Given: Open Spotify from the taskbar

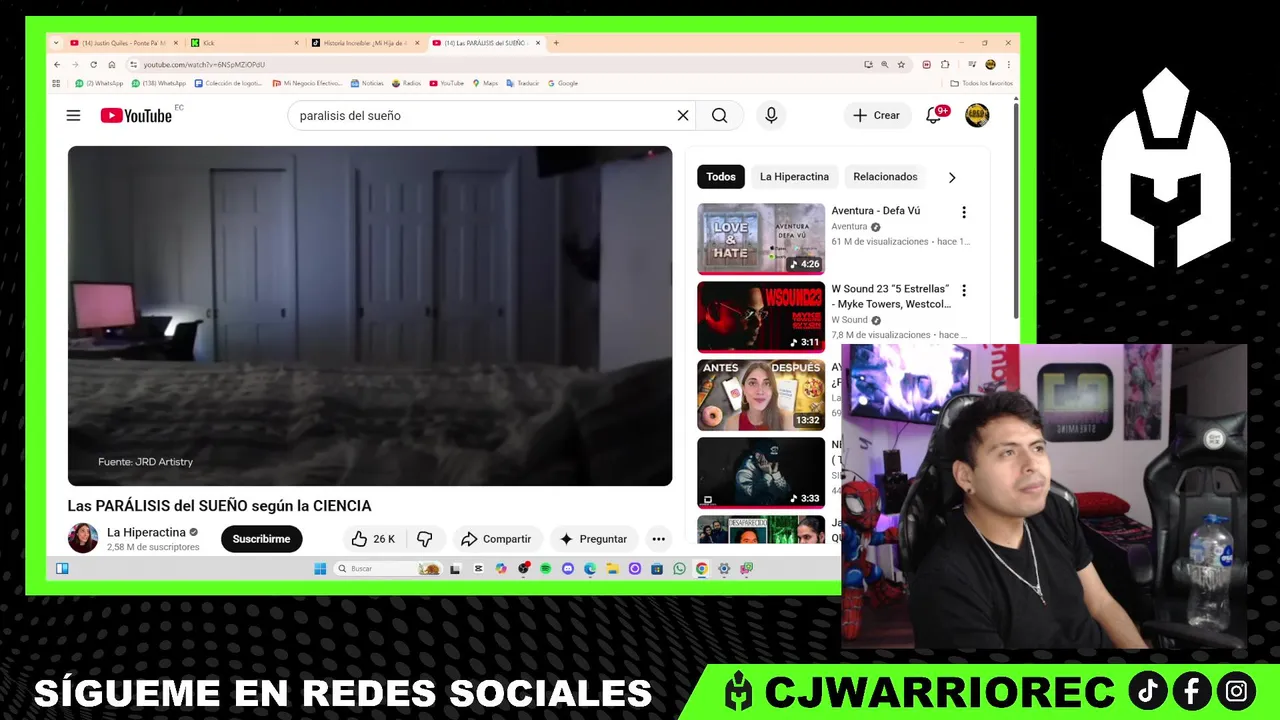Looking at the screenshot, I should 545,568.
